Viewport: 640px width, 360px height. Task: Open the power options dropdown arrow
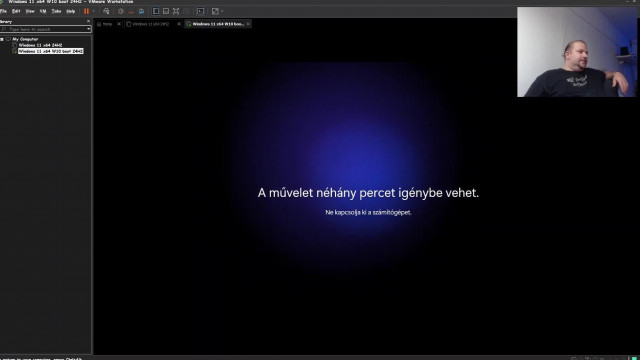click(93, 11)
